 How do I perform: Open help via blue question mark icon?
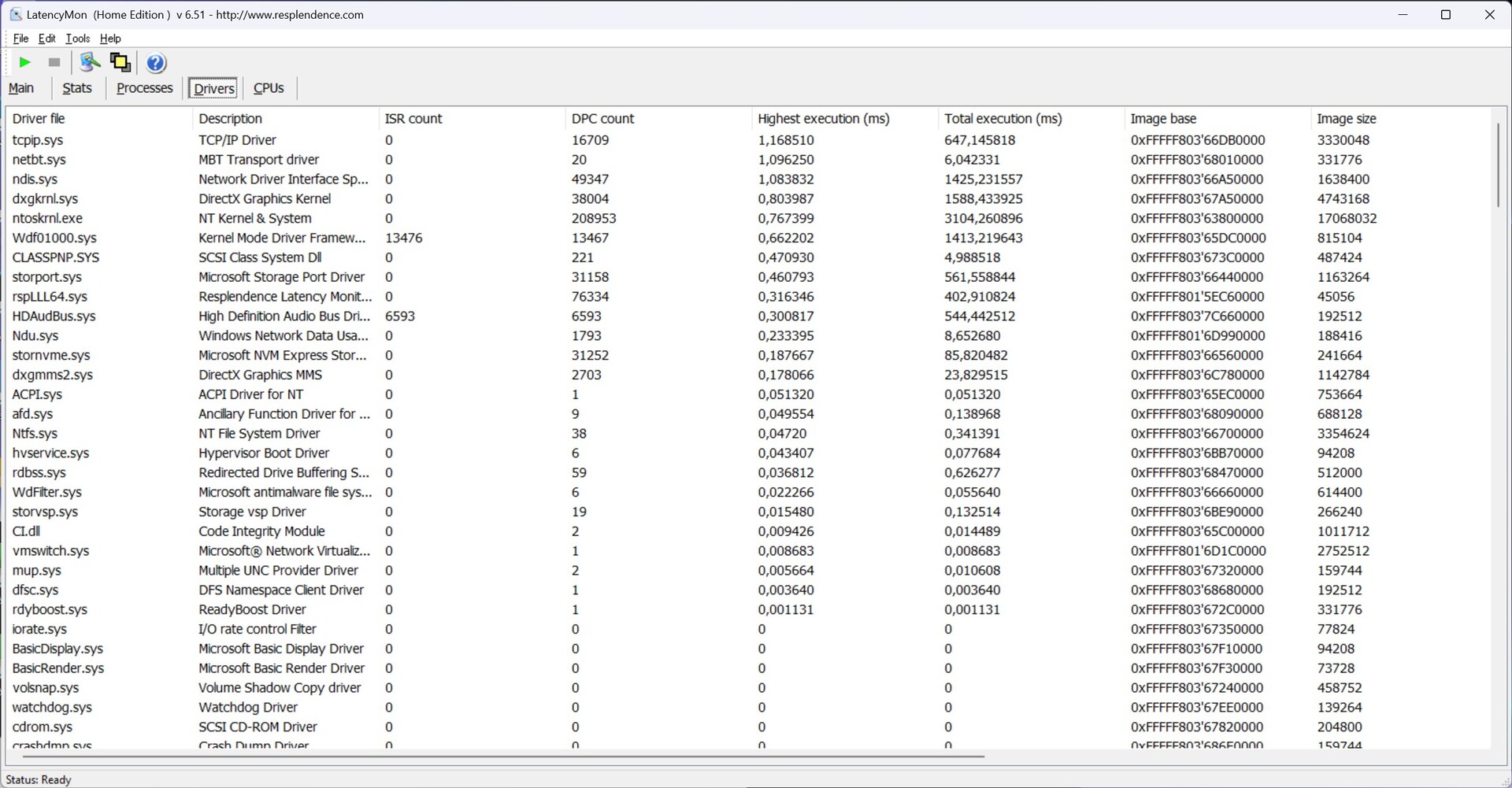click(x=156, y=63)
